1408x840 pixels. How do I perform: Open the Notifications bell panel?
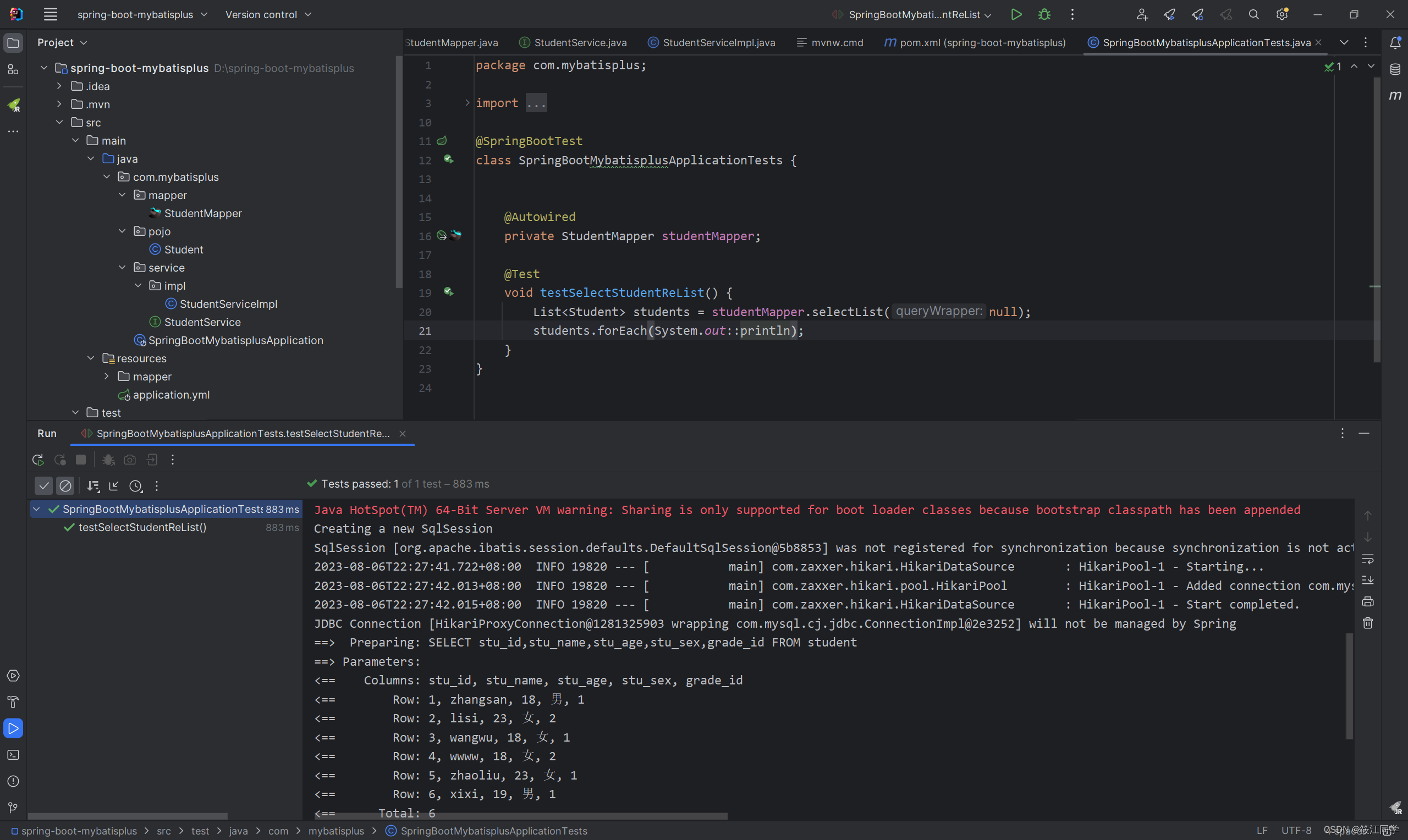pyautogui.click(x=1395, y=42)
